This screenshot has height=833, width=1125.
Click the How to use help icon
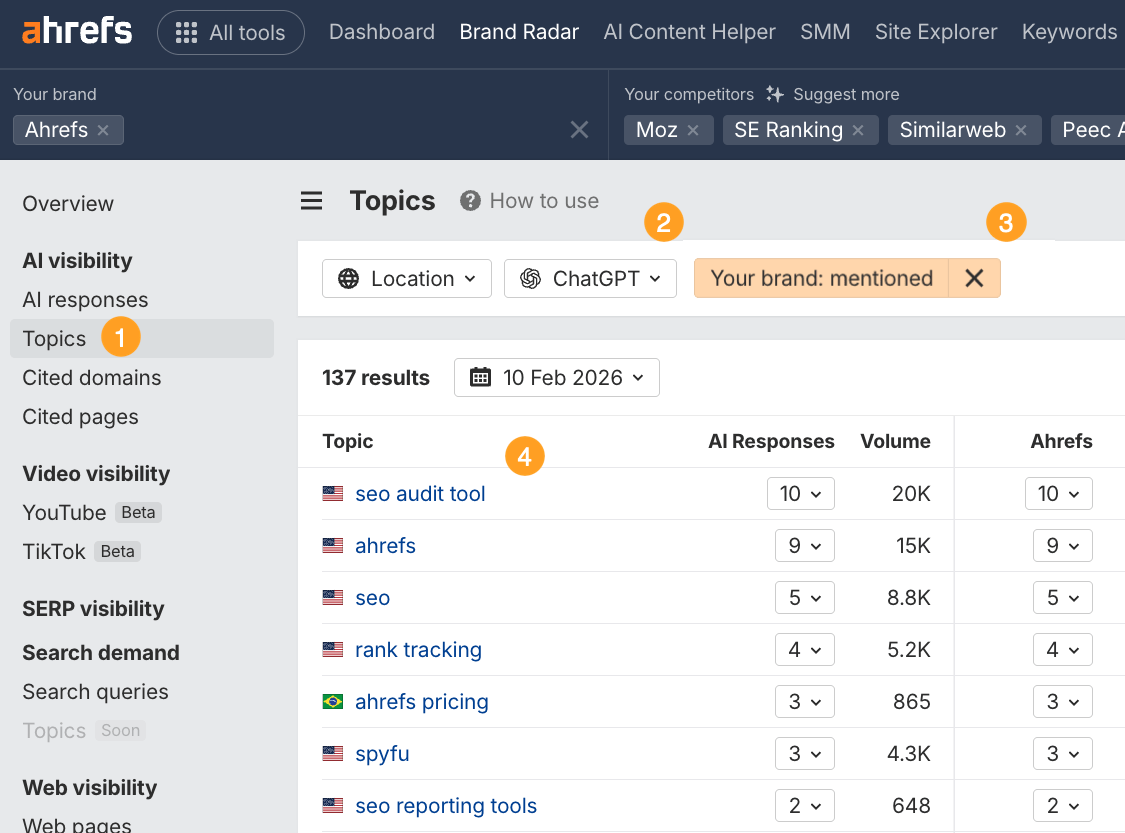point(469,200)
